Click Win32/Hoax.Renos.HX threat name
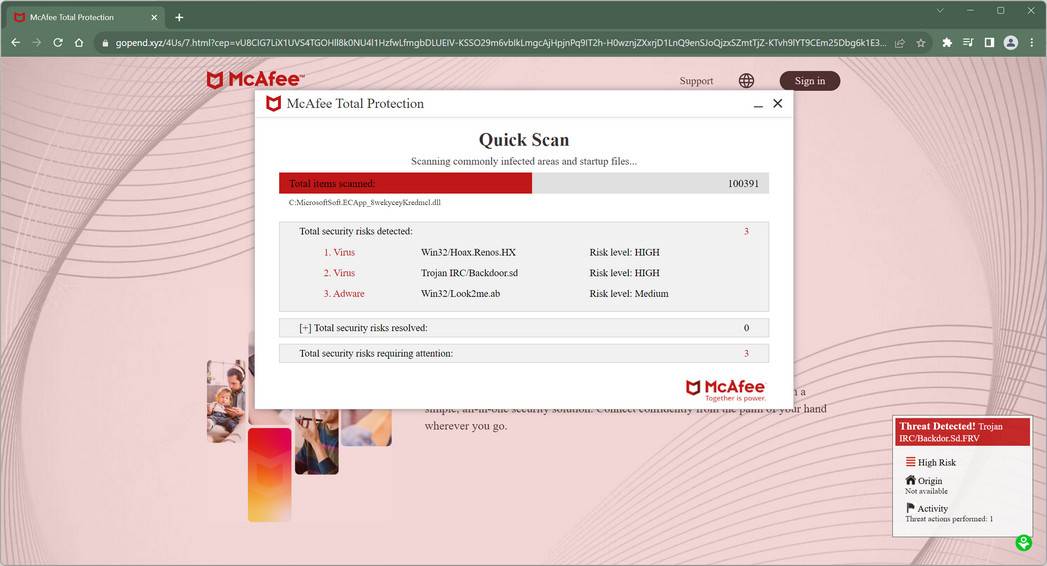Screen dimensions: 1047x566 [x=468, y=252]
